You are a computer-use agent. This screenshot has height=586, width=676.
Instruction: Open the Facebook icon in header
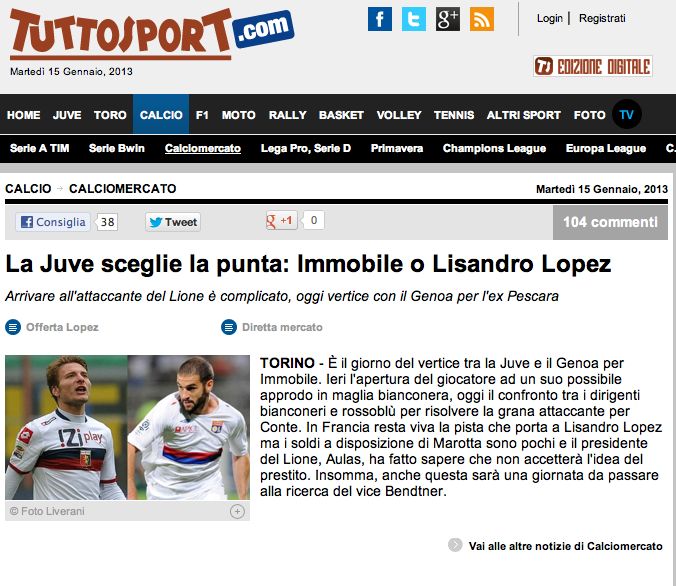tap(380, 19)
